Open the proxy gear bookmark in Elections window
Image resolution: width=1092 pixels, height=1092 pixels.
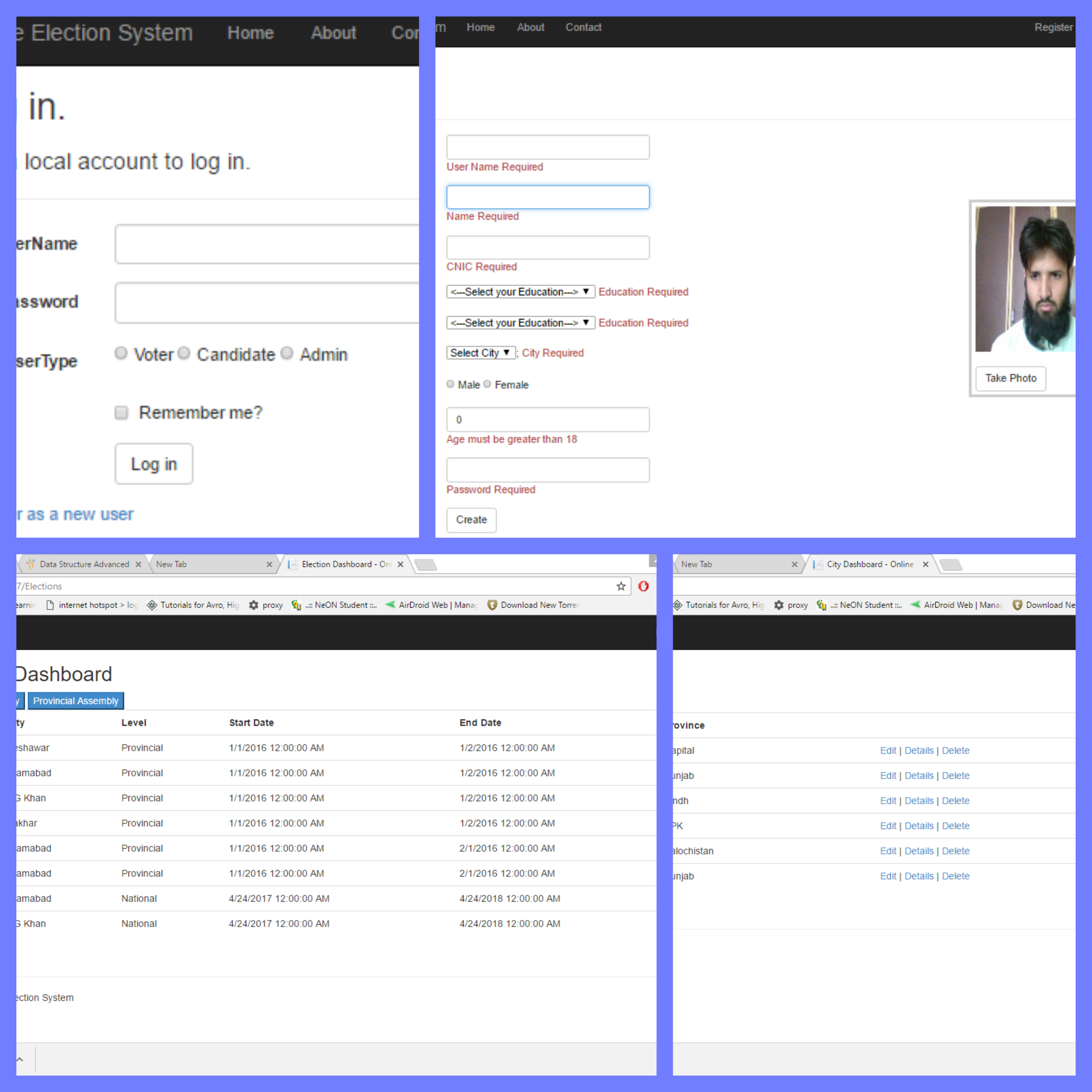(x=266, y=605)
